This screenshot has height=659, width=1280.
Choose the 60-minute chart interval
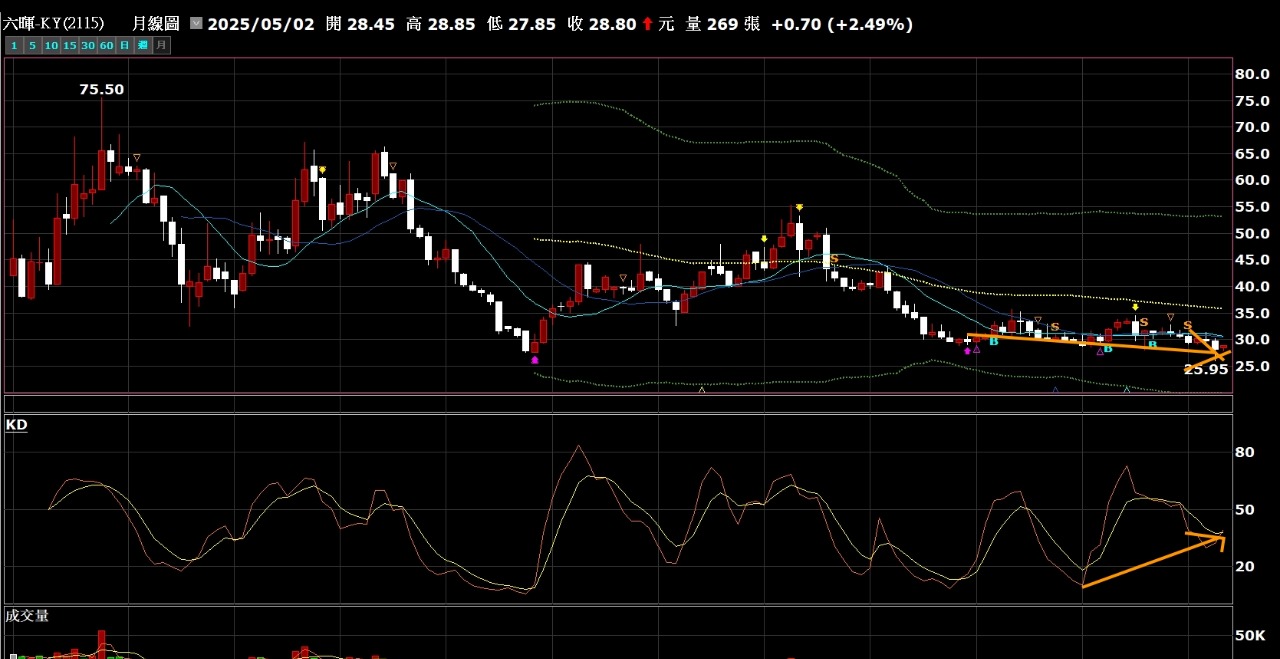point(107,45)
